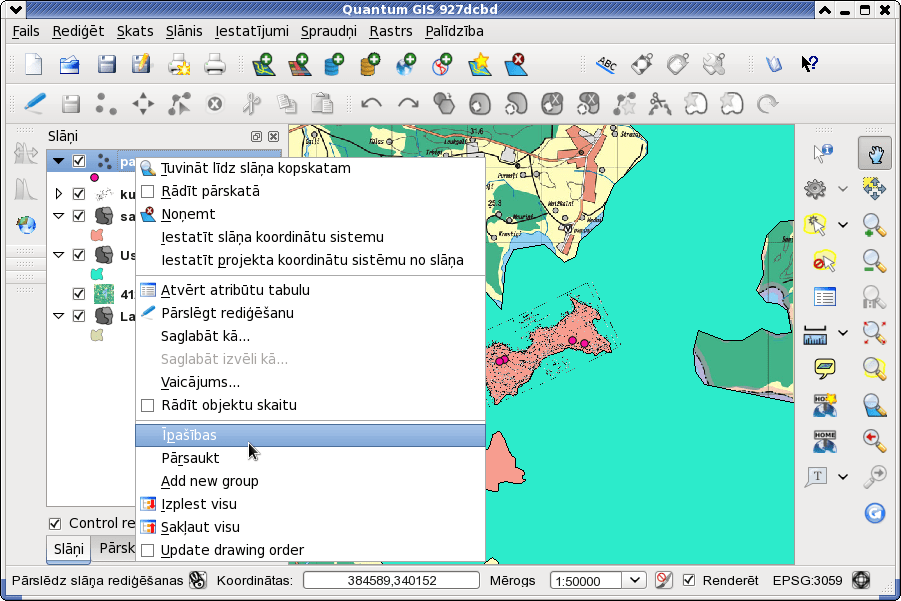Viewport: 901px width, 601px height.
Task: Toggle editing pencil in digitizing toolbar
Action: click(x=35, y=104)
